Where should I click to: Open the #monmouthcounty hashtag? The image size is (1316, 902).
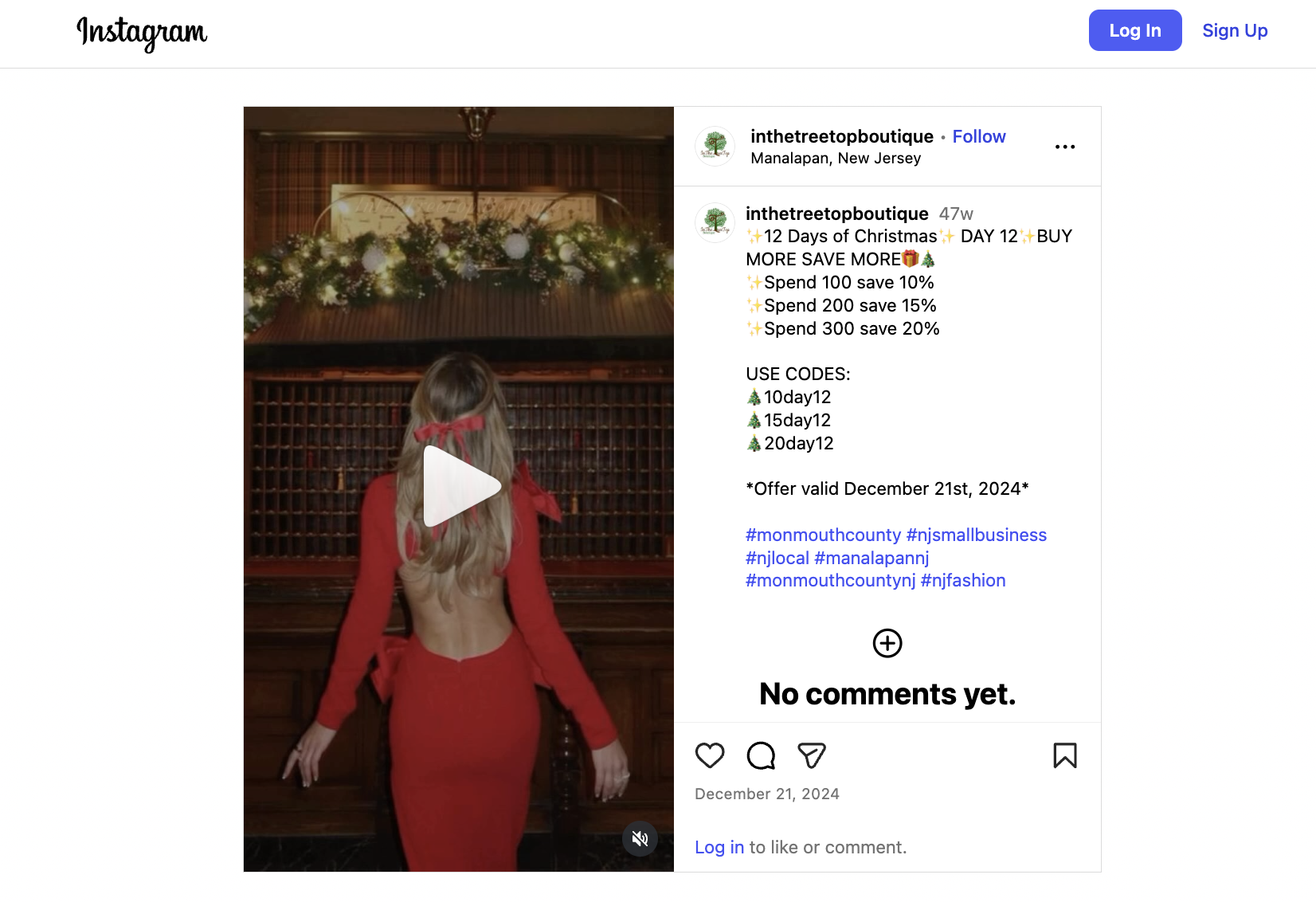[823, 535]
